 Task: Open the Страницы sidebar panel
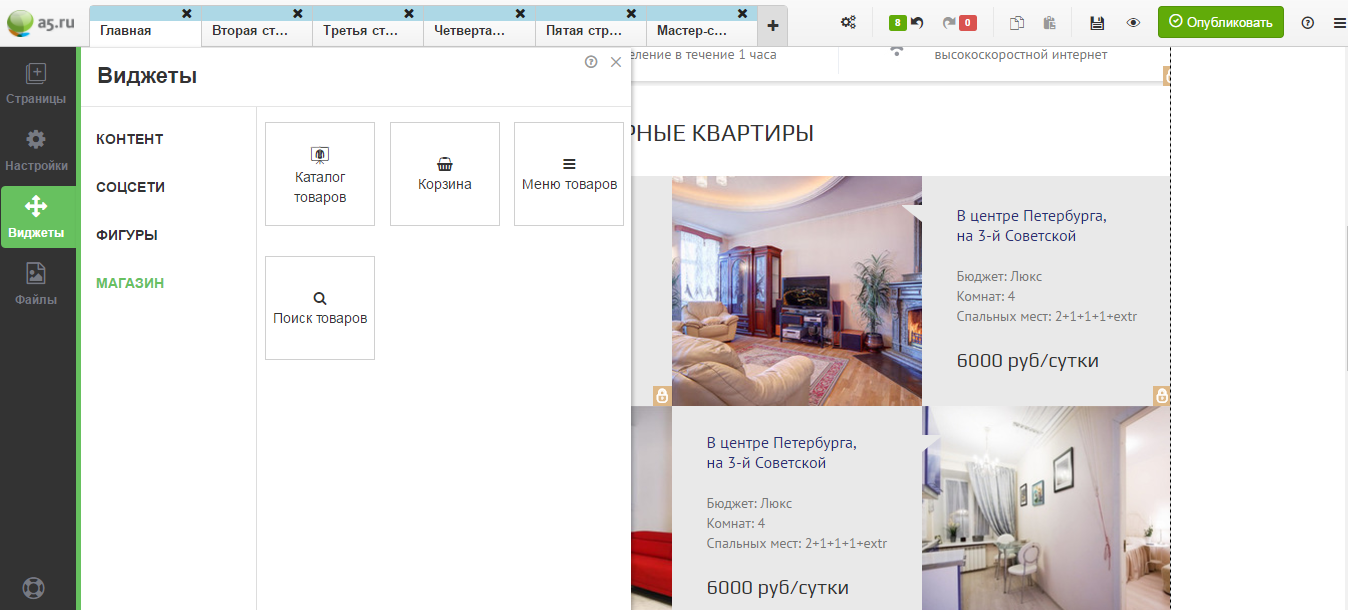pos(36,85)
